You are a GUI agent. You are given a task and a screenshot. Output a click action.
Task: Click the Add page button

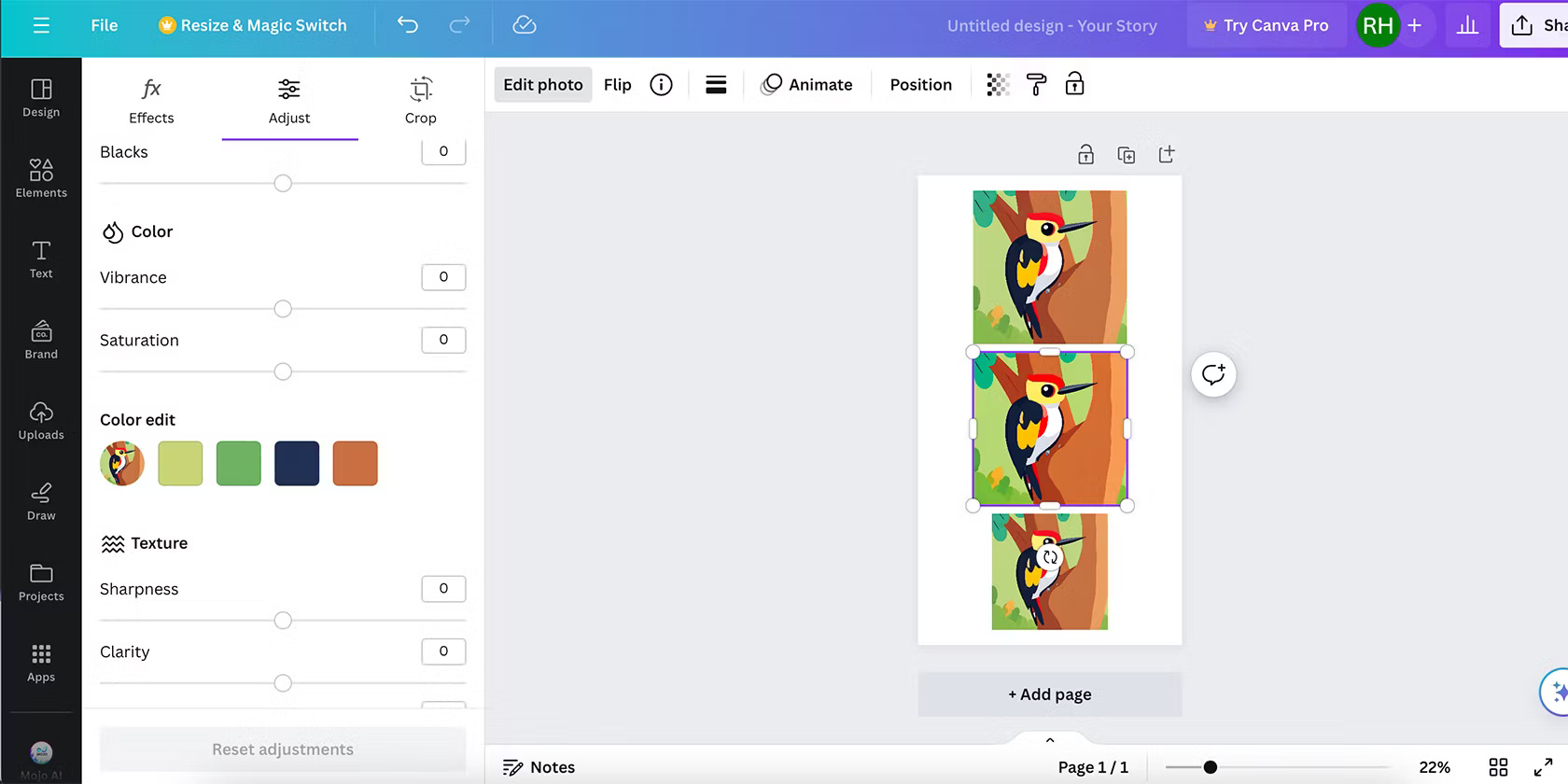point(1050,694)
